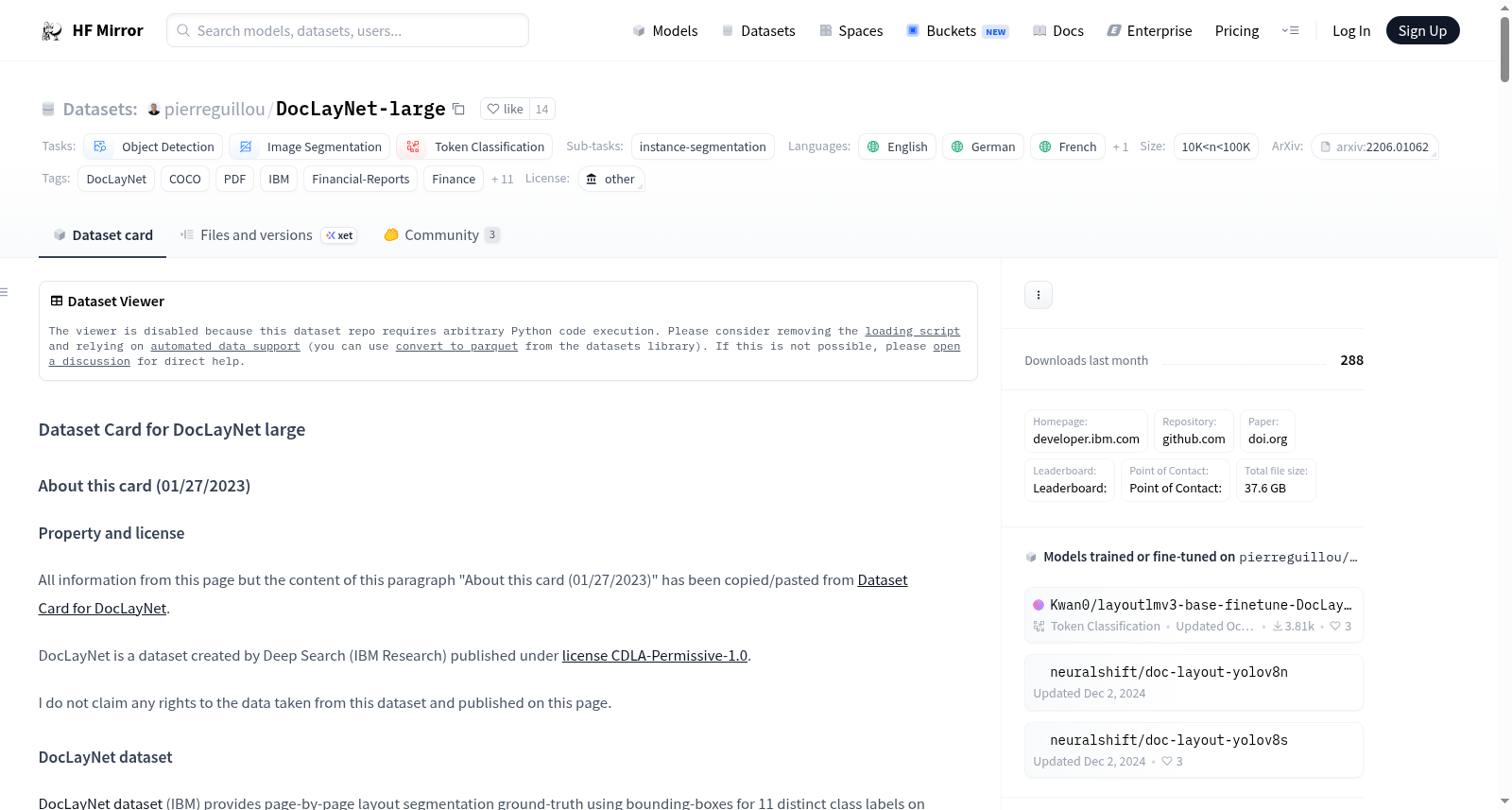Choose the French language tag
Viewport: 1512px width, 810px height.
pyautogui.click(x=1067, y=146)
